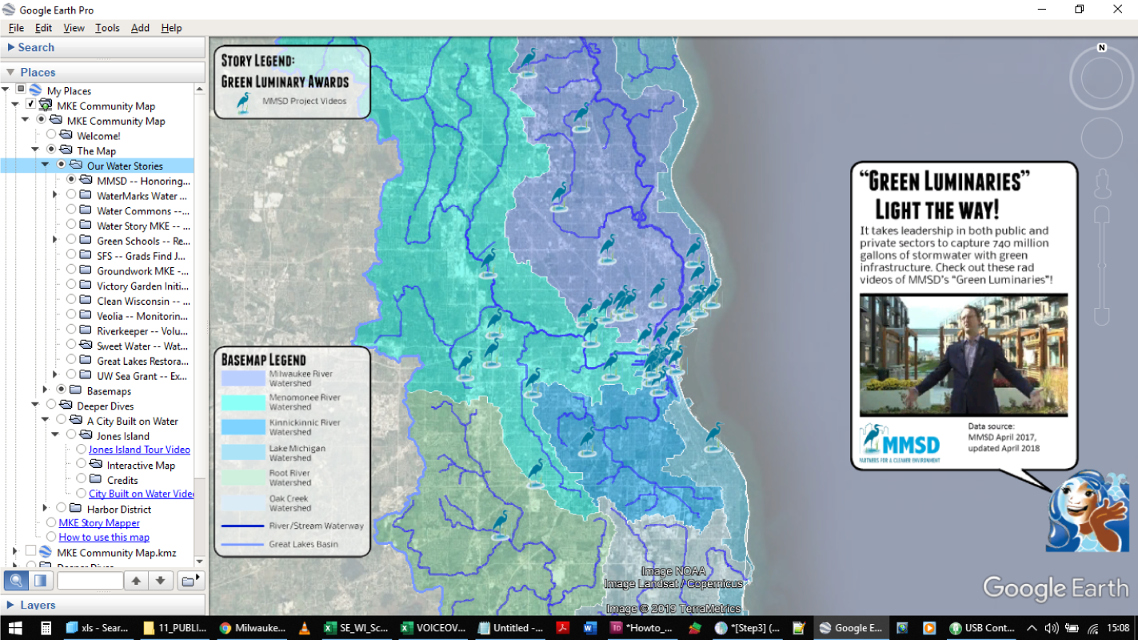Image resolution: width=1138 pixels, height=640 pixels.
Task: Select the UW Sea Grant tree item
Action: [142, 376]
